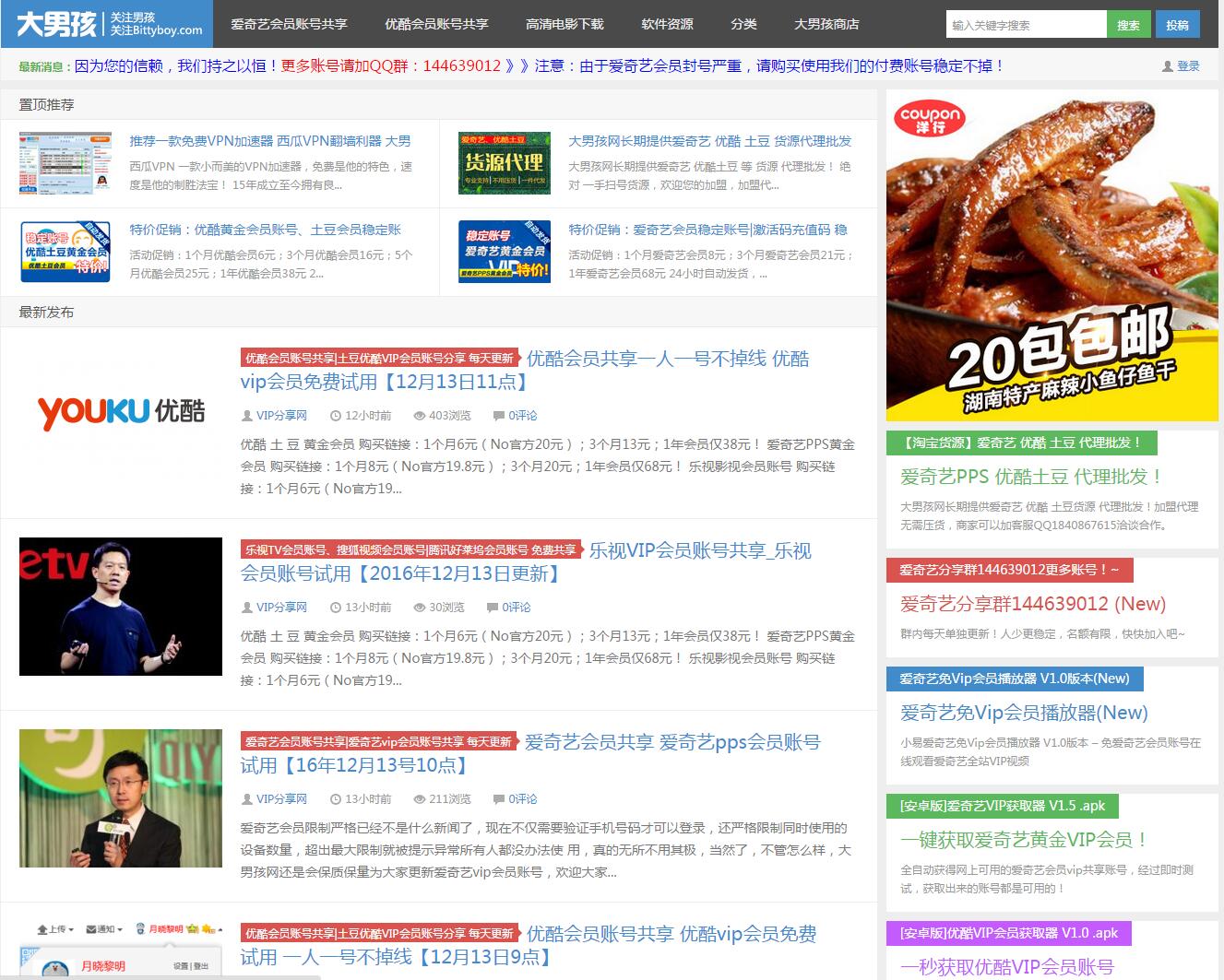Open the 爱奇艺会员账号共享 nav menu
1224x980 pixels.
click(x=289, y=24)
